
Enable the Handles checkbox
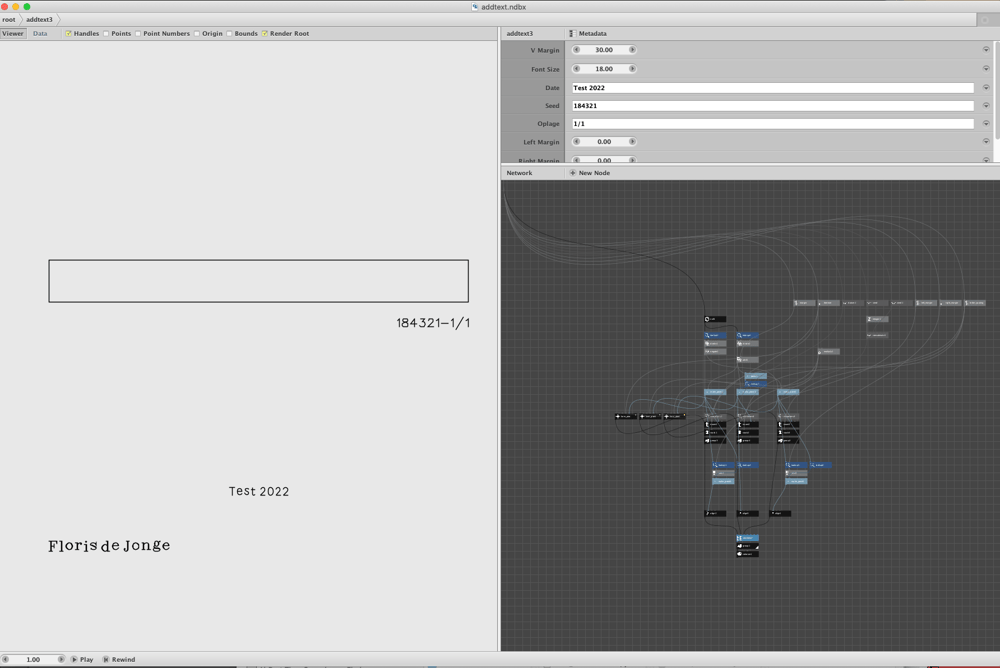(x=68, y=34)
